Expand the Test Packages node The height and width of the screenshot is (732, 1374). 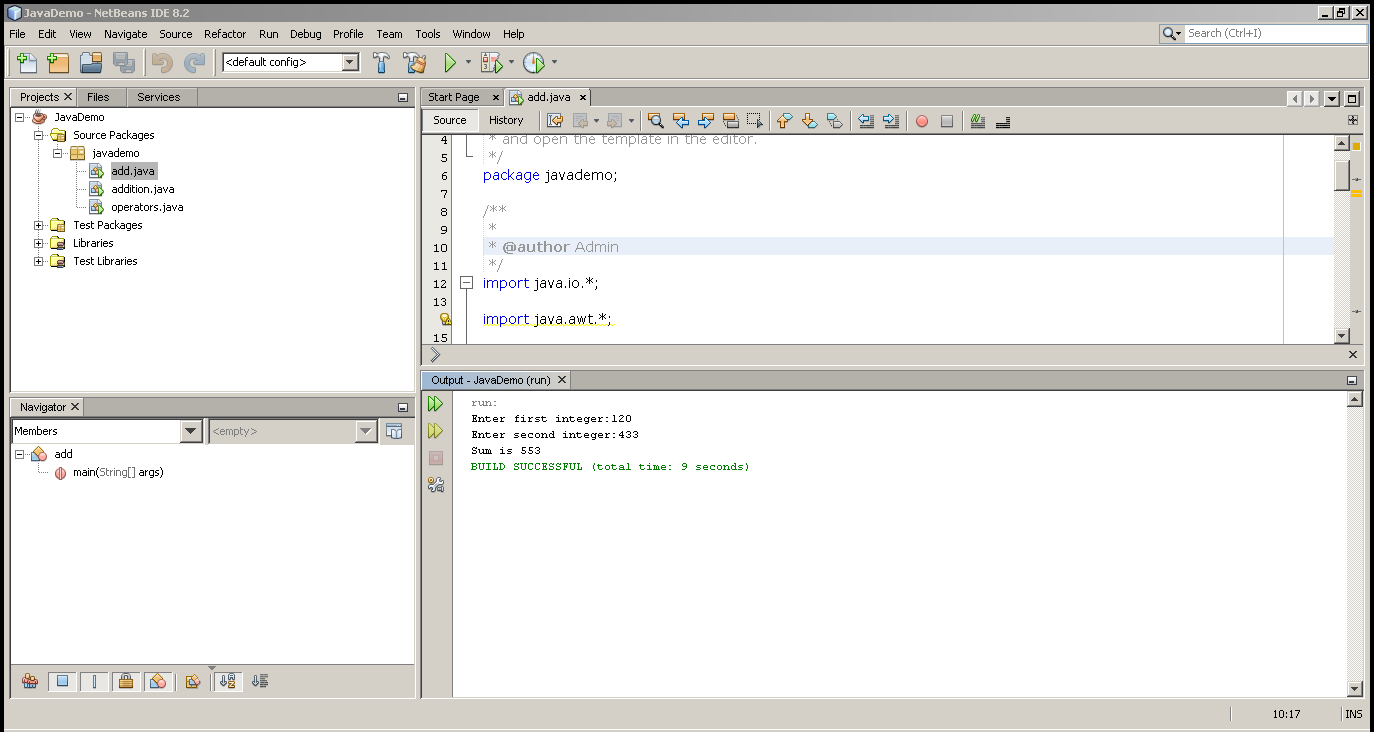point(38,225)
